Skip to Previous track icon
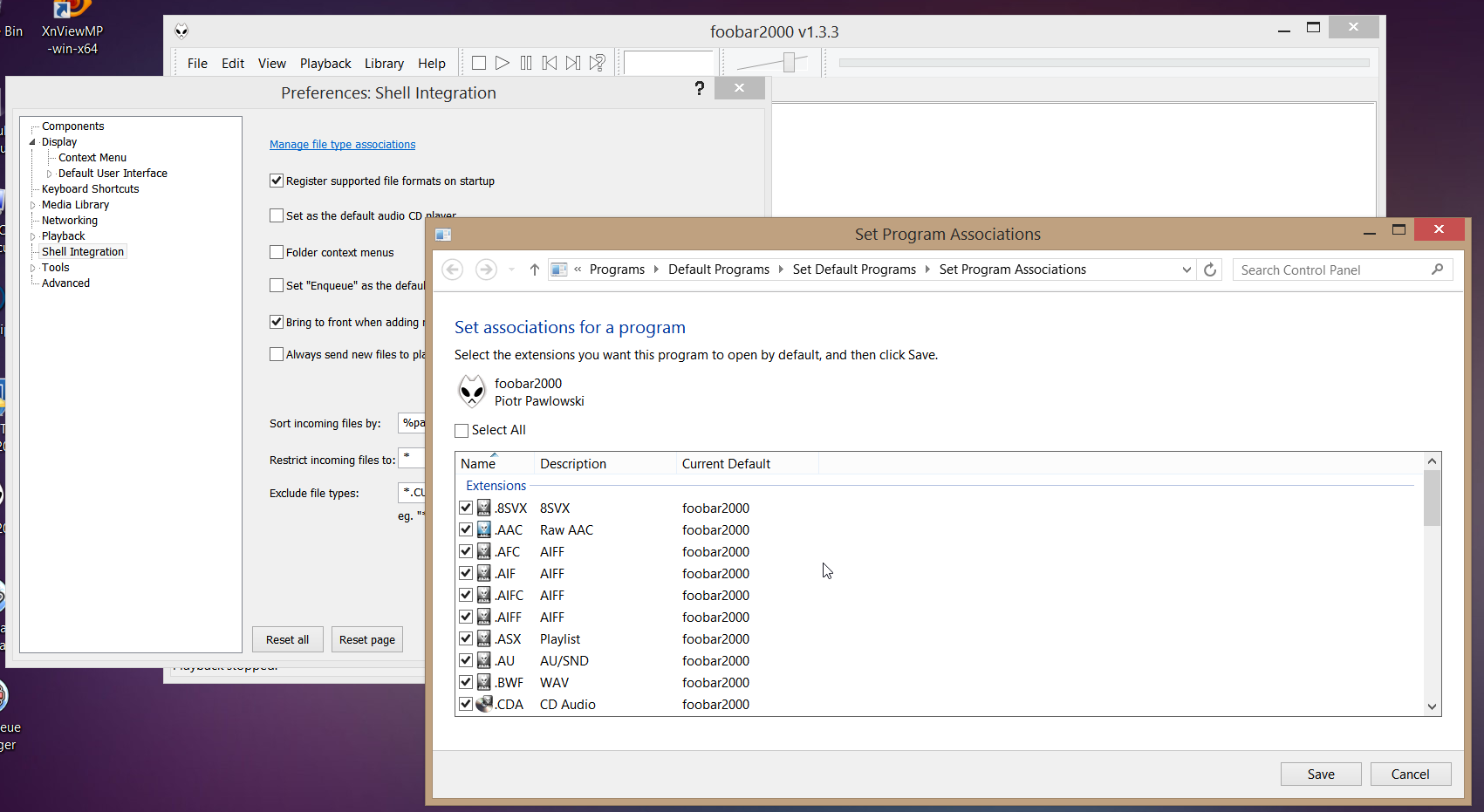This screenshot has height=812, width=1484. 549,63
